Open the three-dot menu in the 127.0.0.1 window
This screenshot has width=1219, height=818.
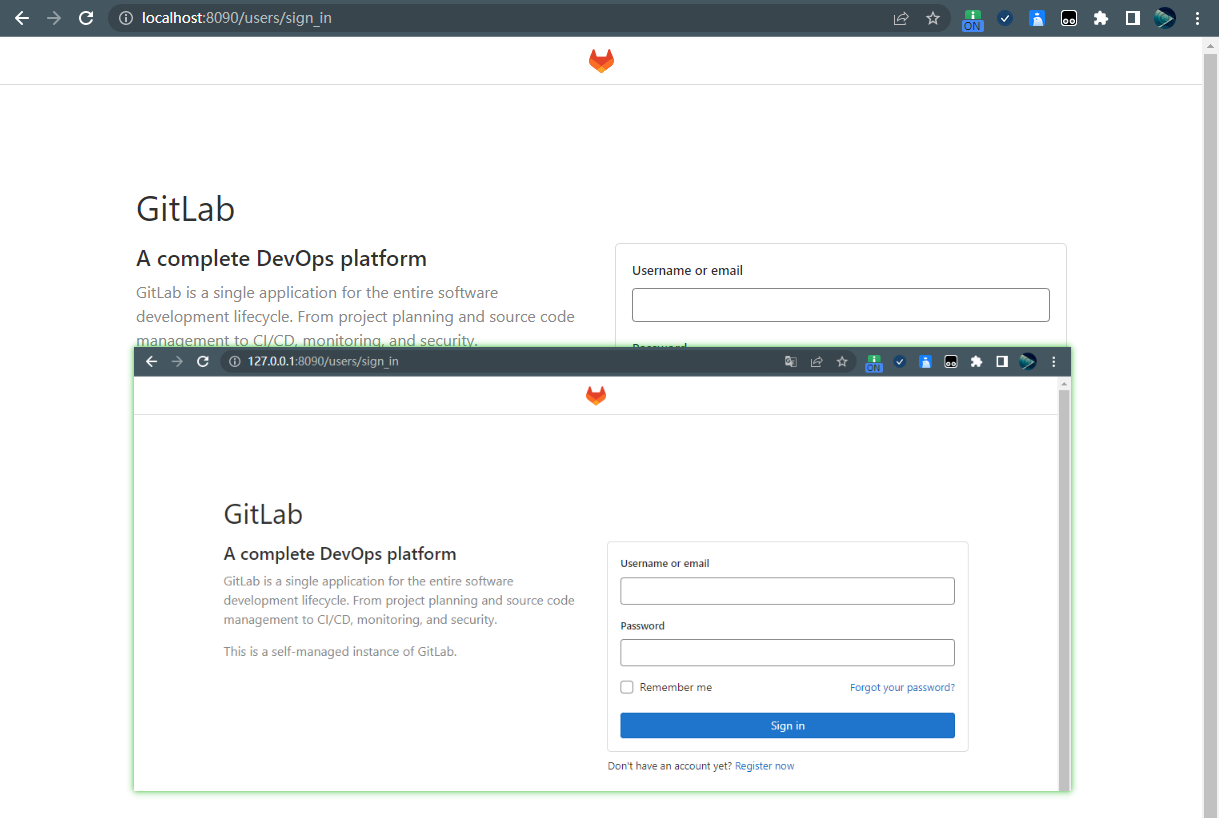(x=1054, y=362)
